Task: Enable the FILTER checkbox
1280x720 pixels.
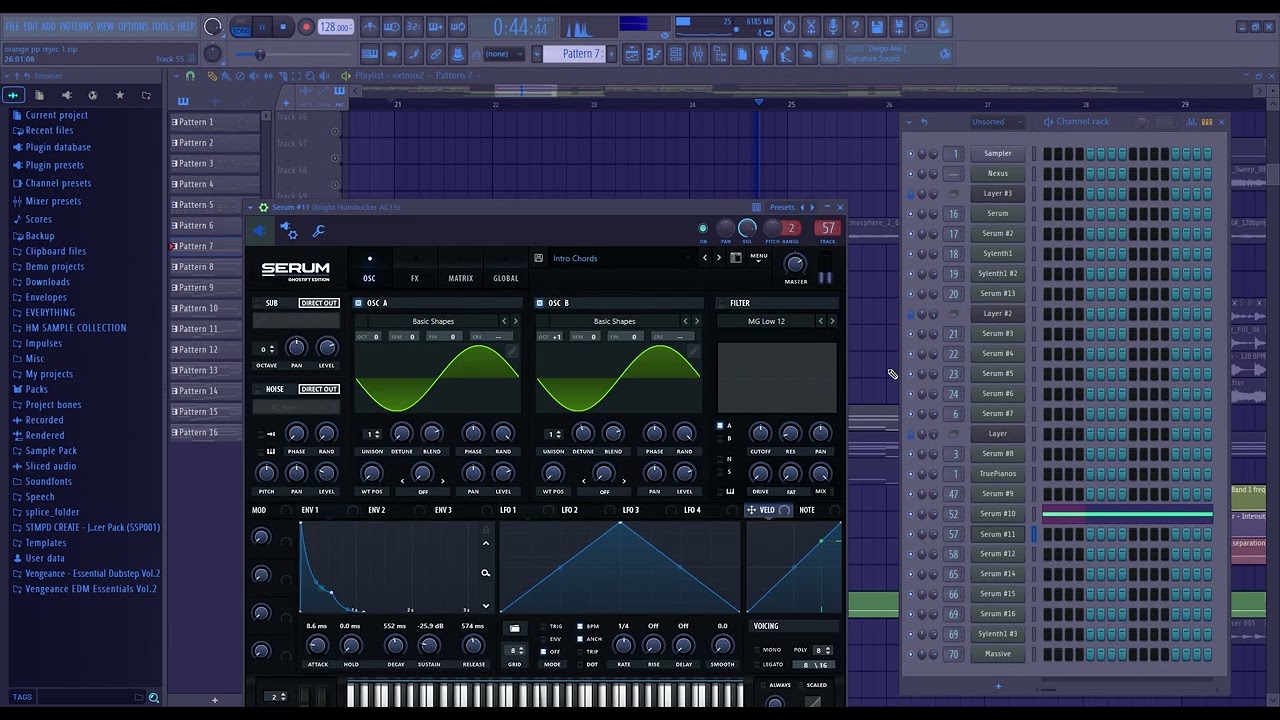Action: click(721, 303)
